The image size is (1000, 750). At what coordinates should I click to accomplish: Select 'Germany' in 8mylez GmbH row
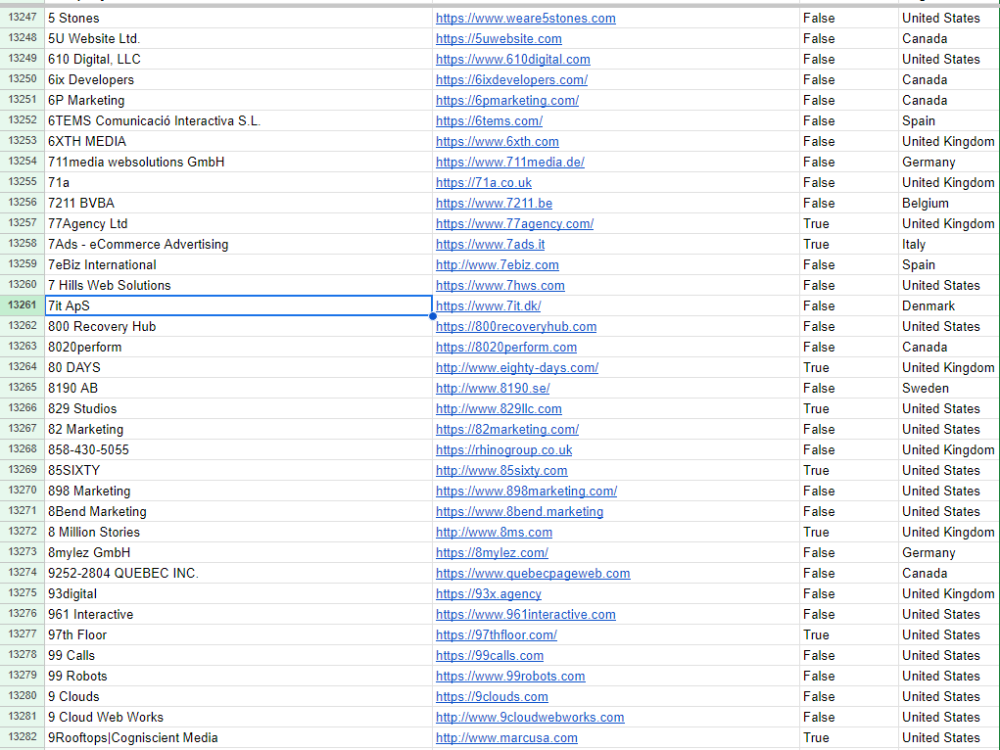click(x=949, y=553)
